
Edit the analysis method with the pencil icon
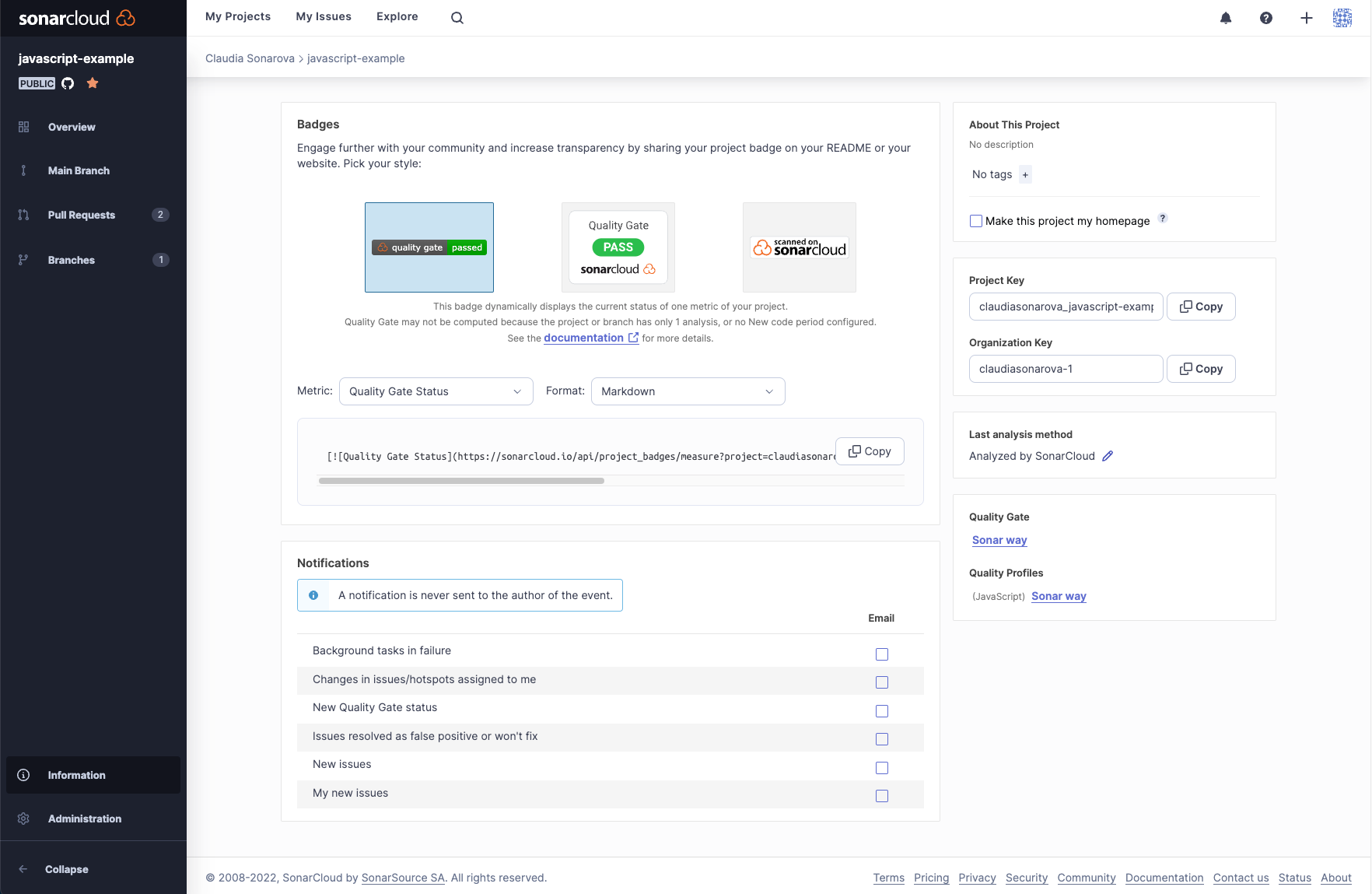pyautogui.click(x=1108, y=456)
